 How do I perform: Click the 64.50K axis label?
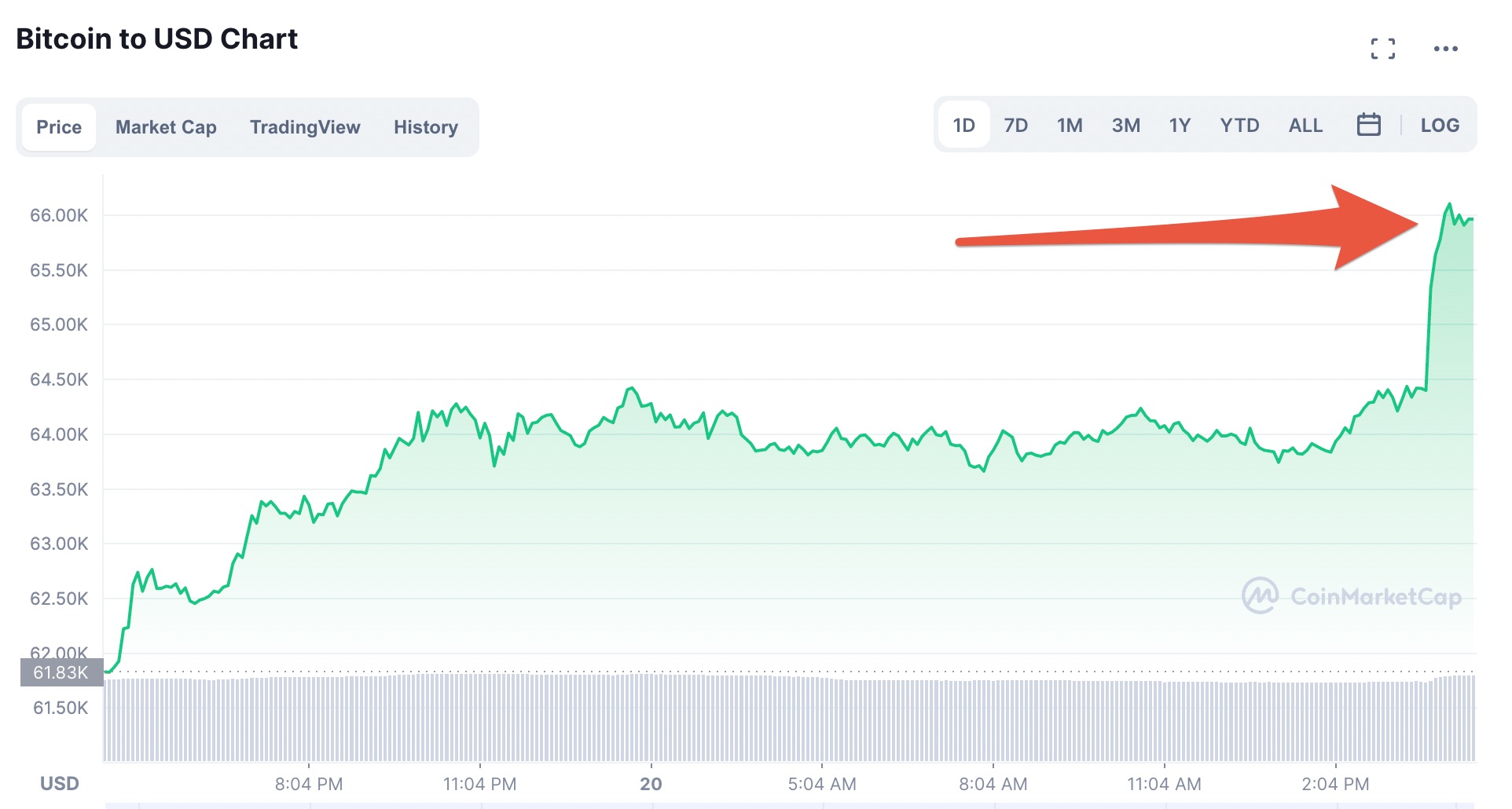59,379
